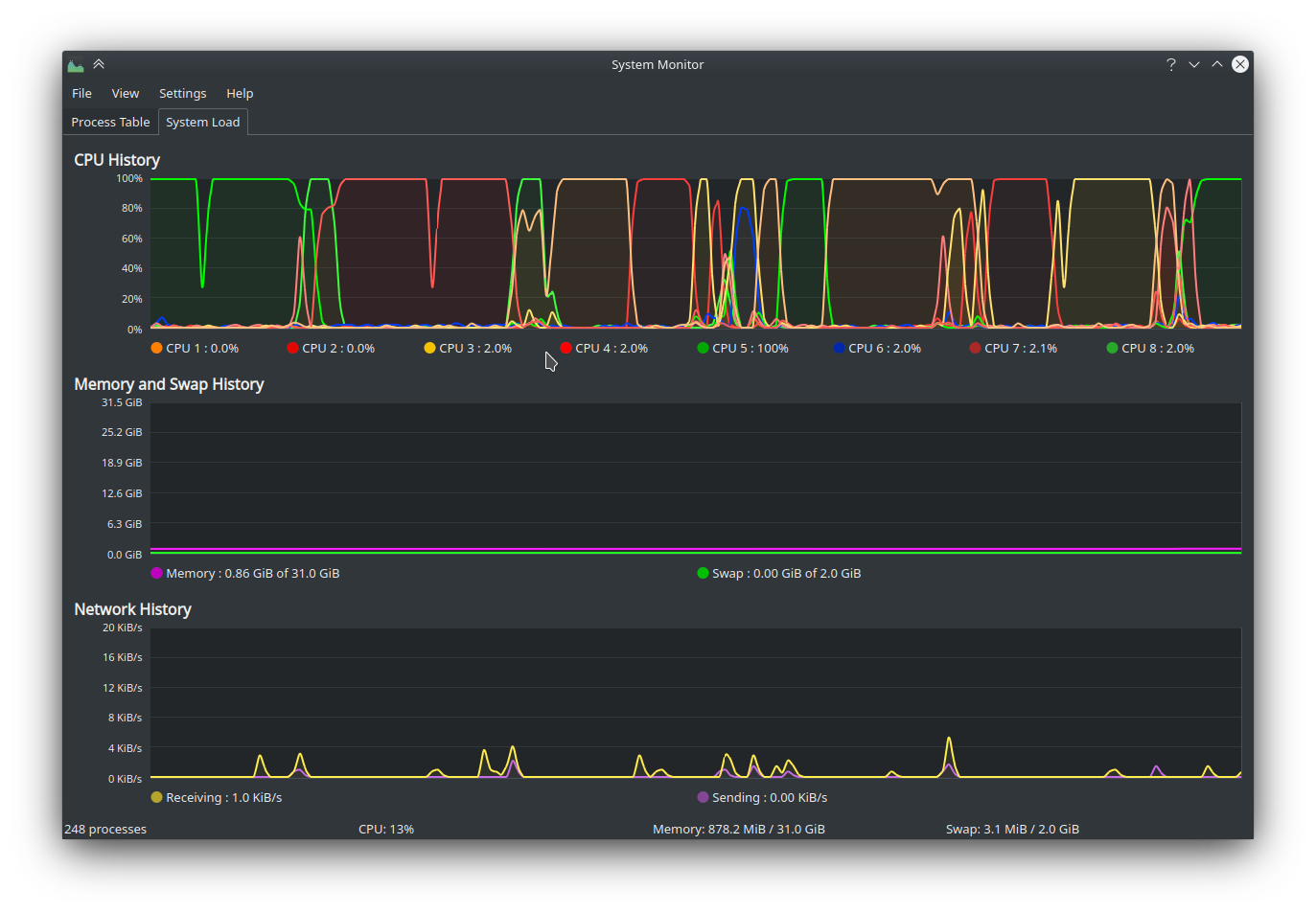Click the 'CPU 7 : 2.1%' legend label
1316x913 pixels.
tap(1021, 348)
